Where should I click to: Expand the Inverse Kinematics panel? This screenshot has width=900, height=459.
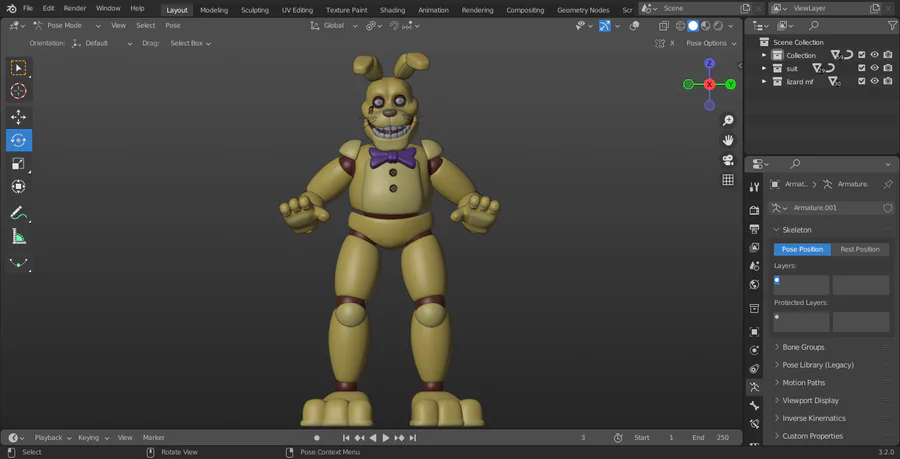coord(813,418)
